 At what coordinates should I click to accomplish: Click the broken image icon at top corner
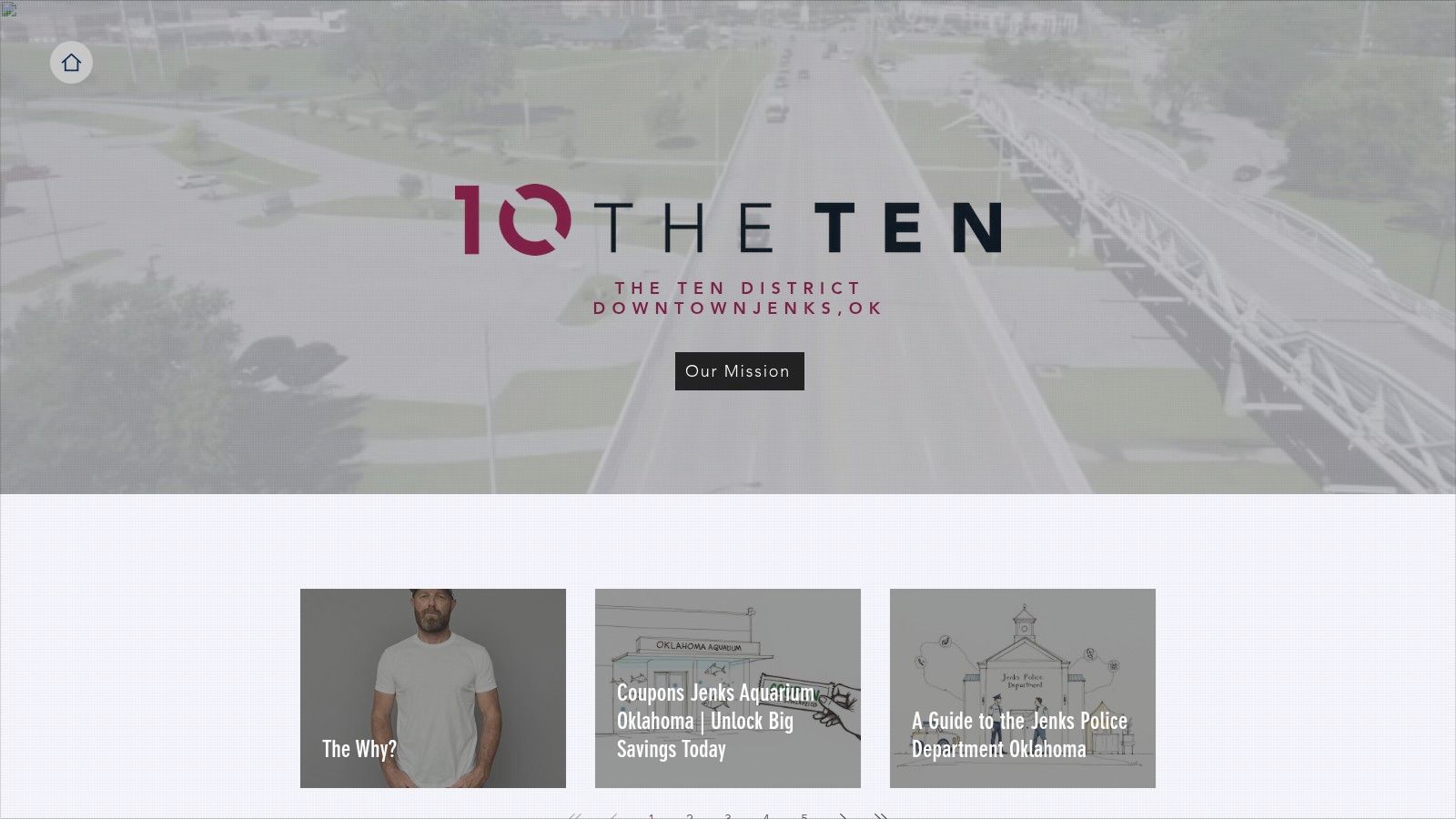tap(8, 9)
